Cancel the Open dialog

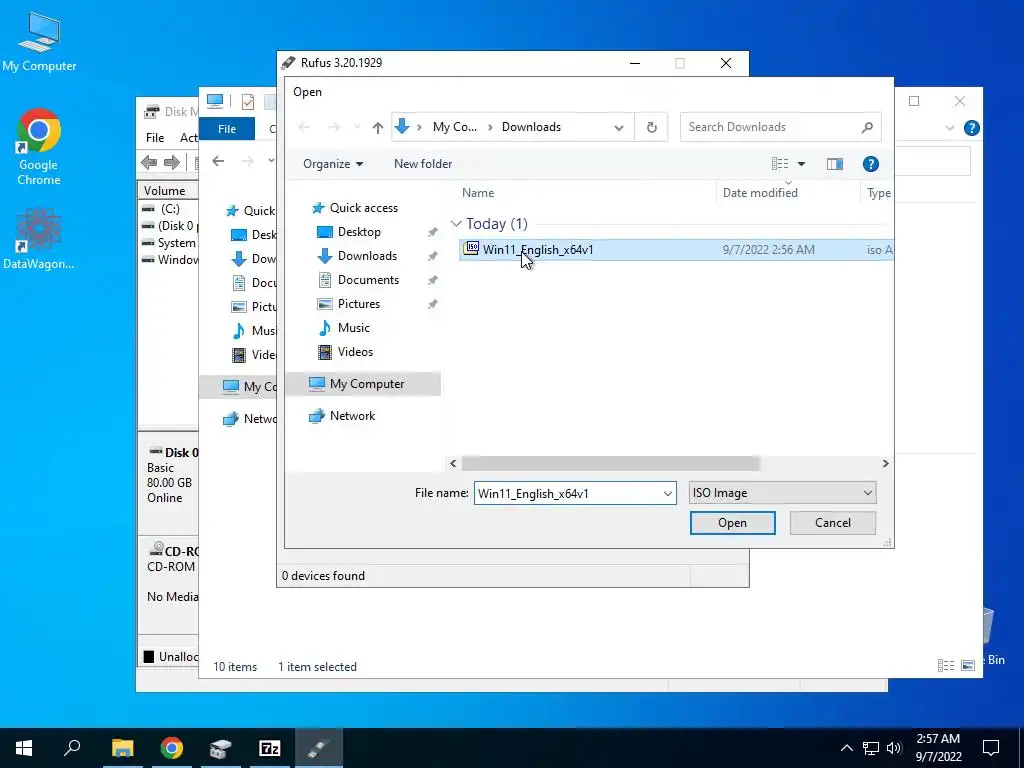coord(833,523)
